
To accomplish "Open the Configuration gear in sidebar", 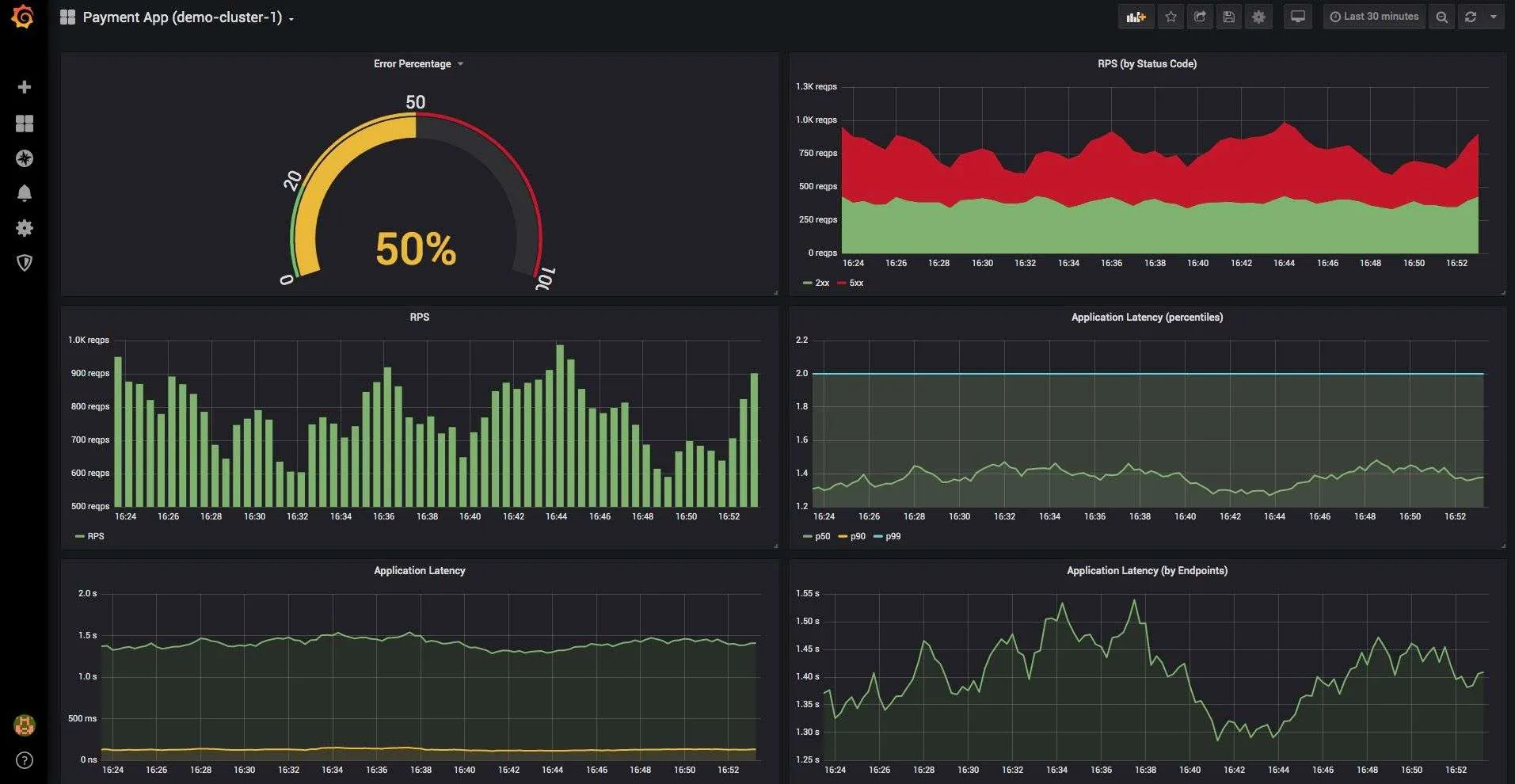I will pos(25,228).
